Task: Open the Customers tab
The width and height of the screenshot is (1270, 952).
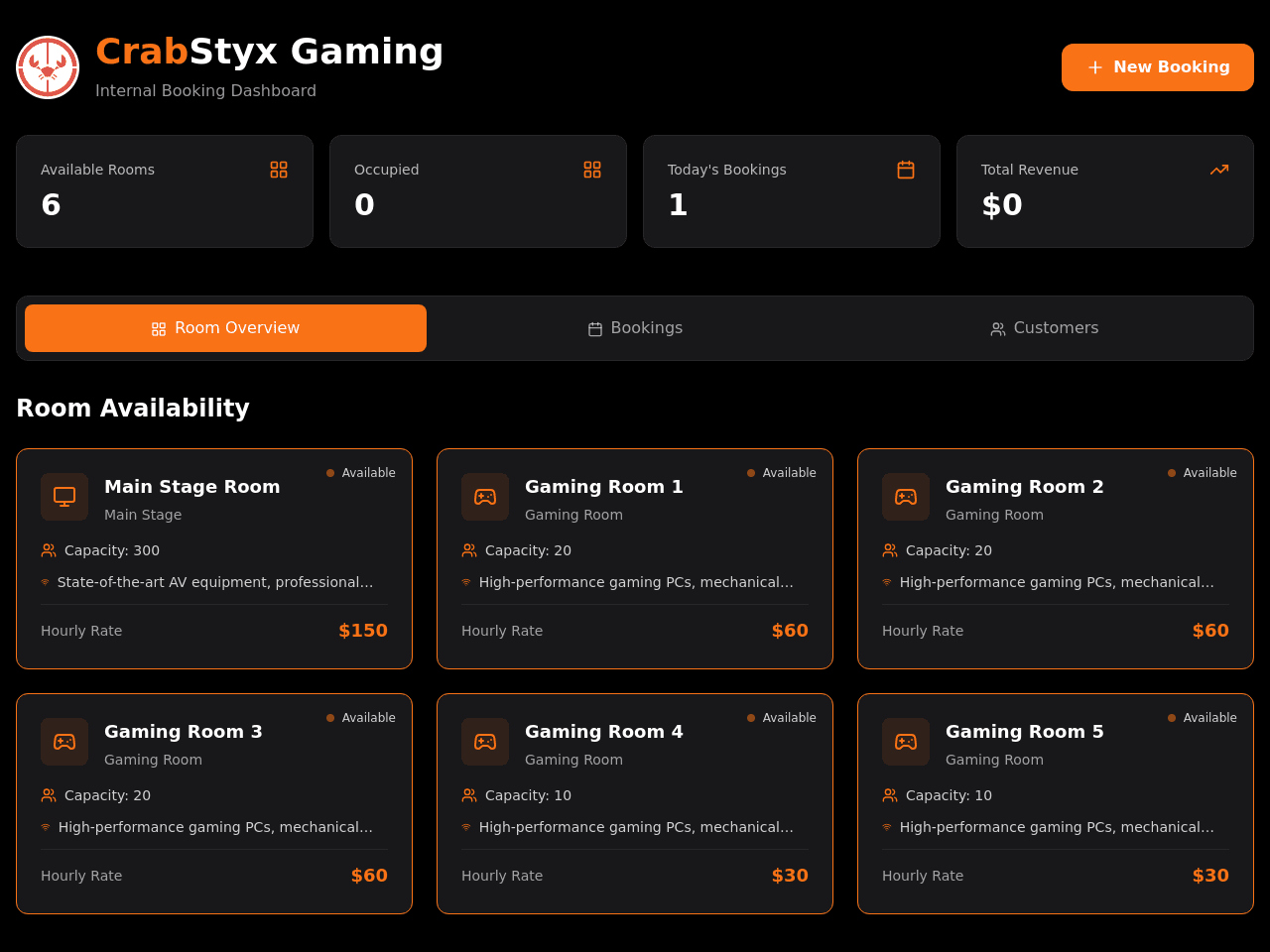Action: click(x=1044, y=328)
